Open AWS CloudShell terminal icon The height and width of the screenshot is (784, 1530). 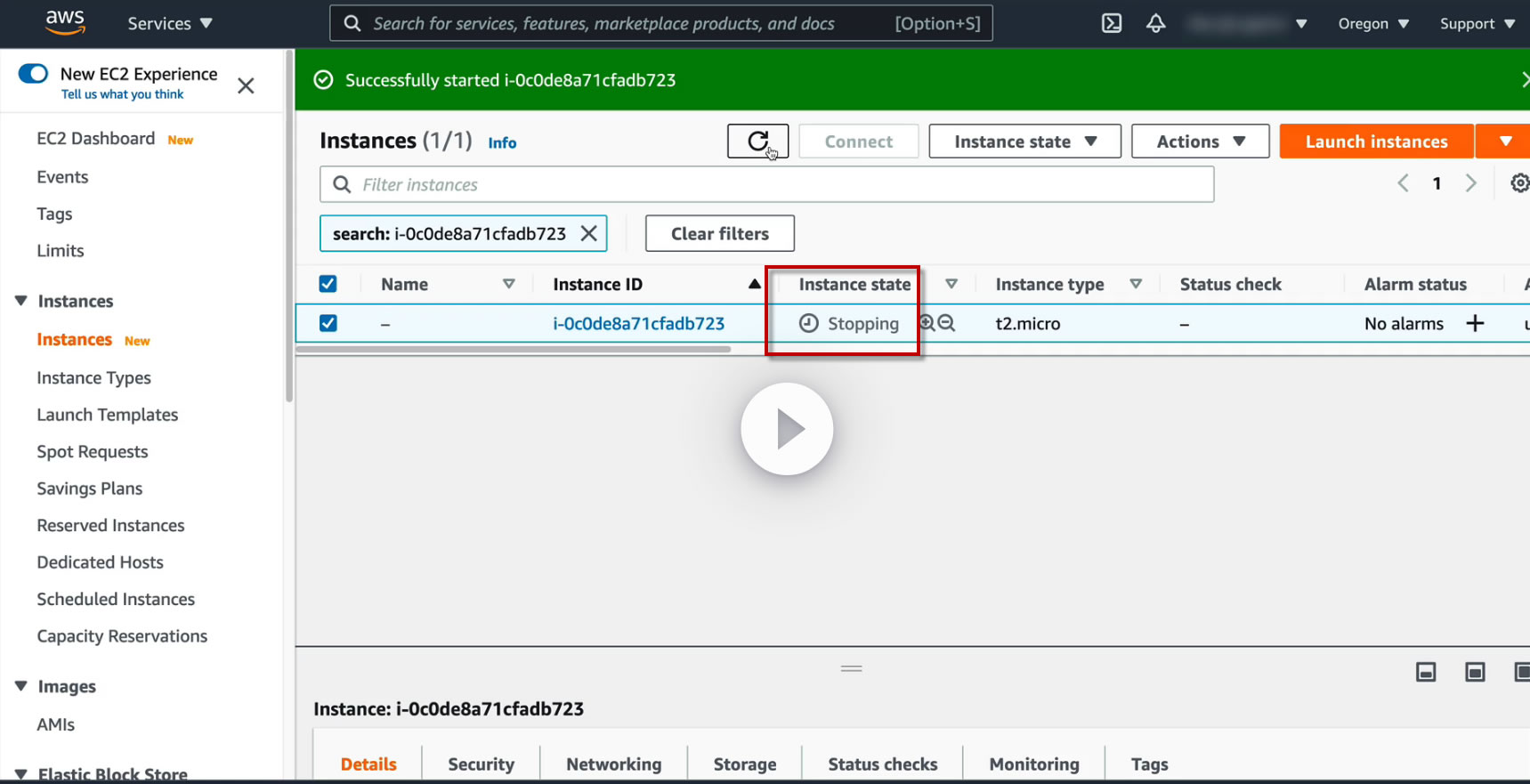(x=1112, y=23)
